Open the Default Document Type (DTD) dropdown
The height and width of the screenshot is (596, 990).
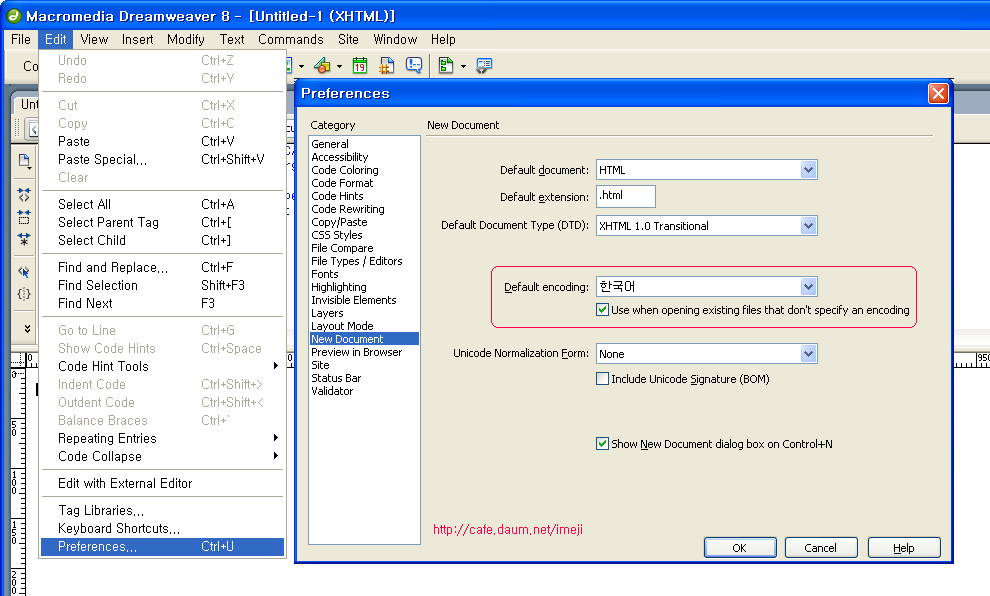[x=808, y=225]
